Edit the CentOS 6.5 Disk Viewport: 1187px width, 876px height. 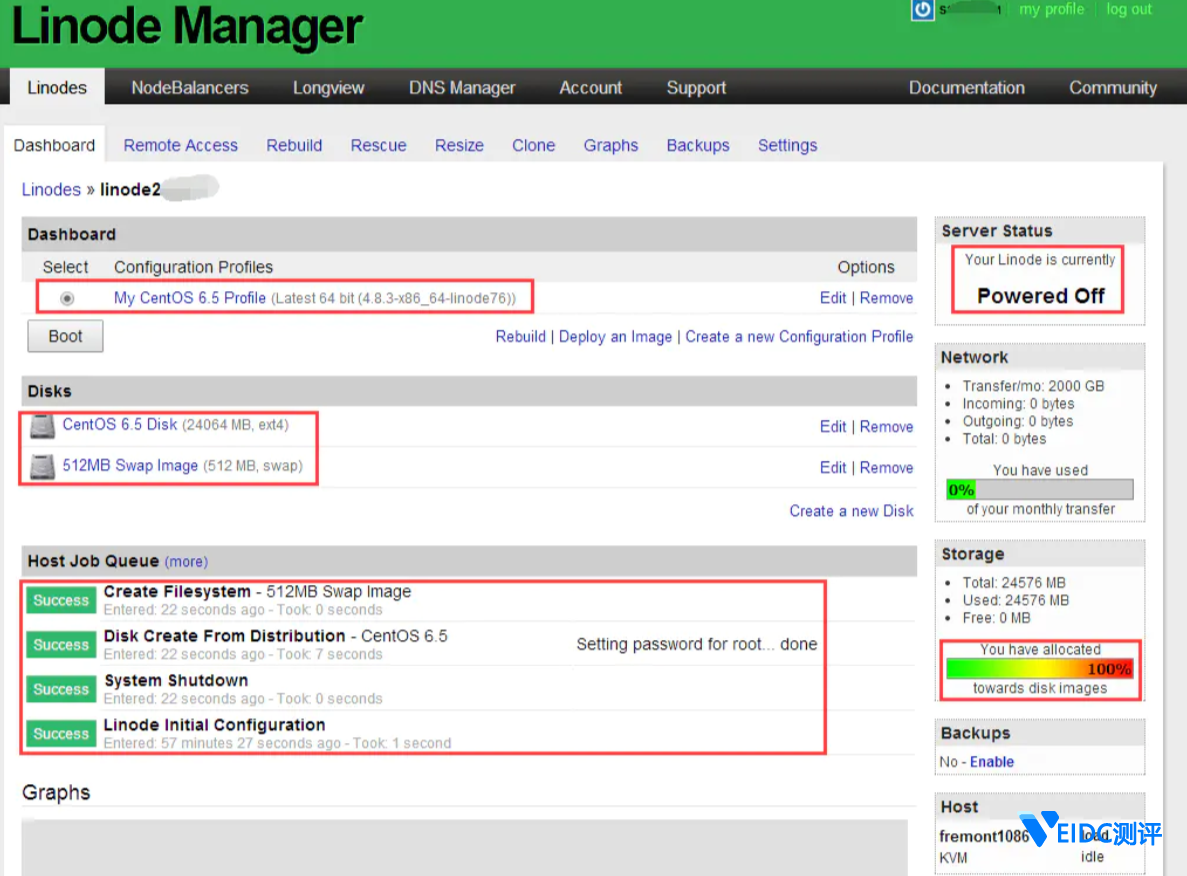tap(833, 427)
